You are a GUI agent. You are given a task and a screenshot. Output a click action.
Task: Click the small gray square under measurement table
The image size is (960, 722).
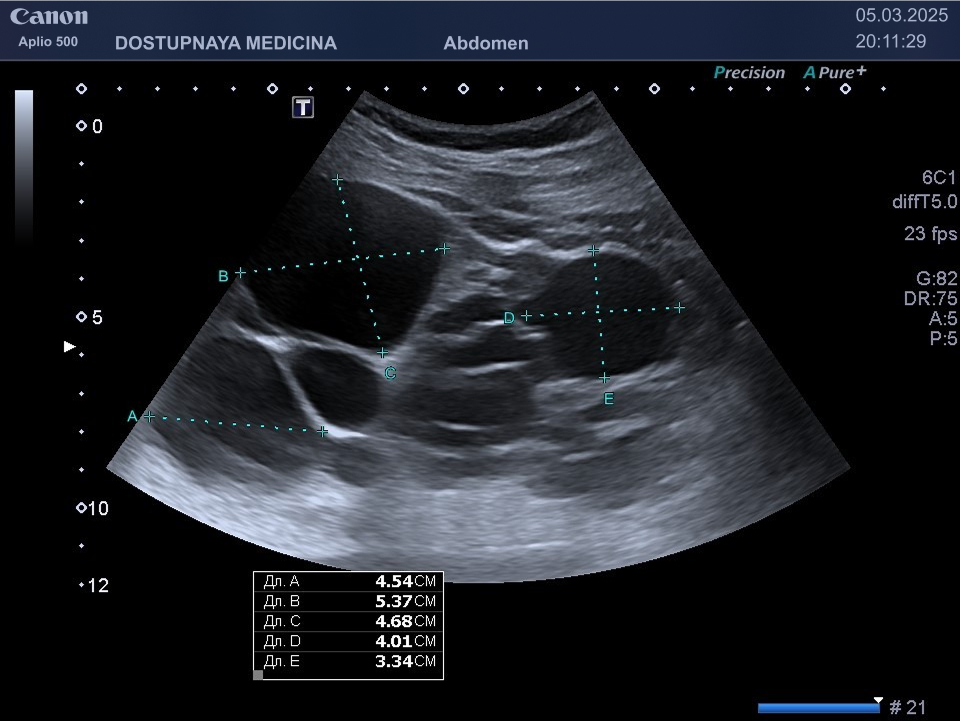click(258, 675)
